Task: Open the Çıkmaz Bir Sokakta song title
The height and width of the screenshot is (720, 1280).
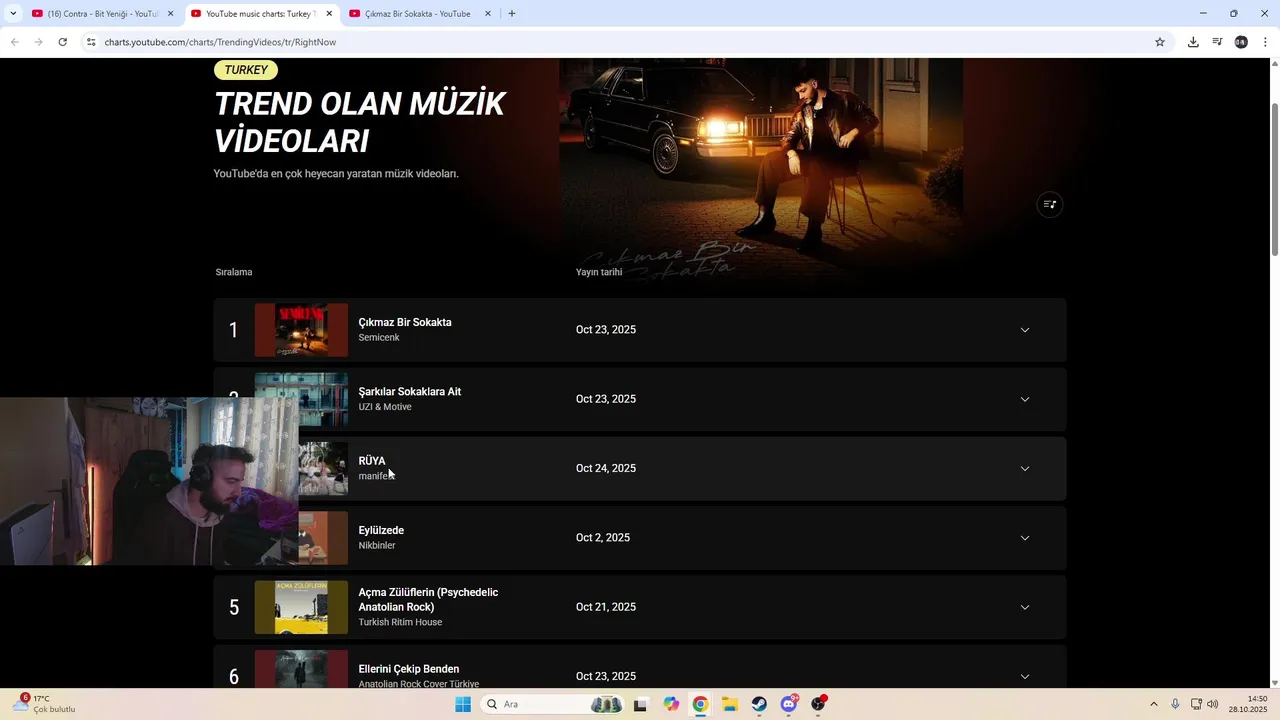Action: click(x=405, y=322)
